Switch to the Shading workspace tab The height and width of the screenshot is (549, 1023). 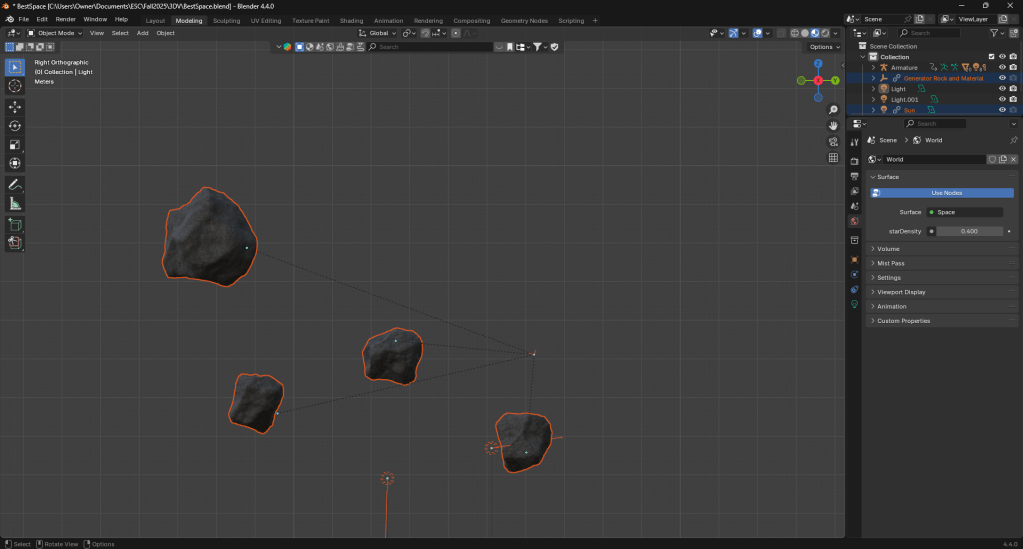coord(351,20)
